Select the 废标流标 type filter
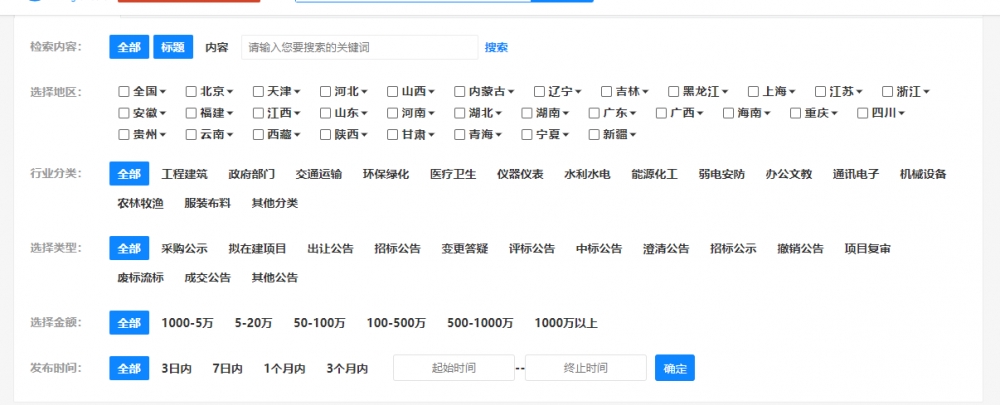This screenshot has width=1000, height=405. pos(140,278)
